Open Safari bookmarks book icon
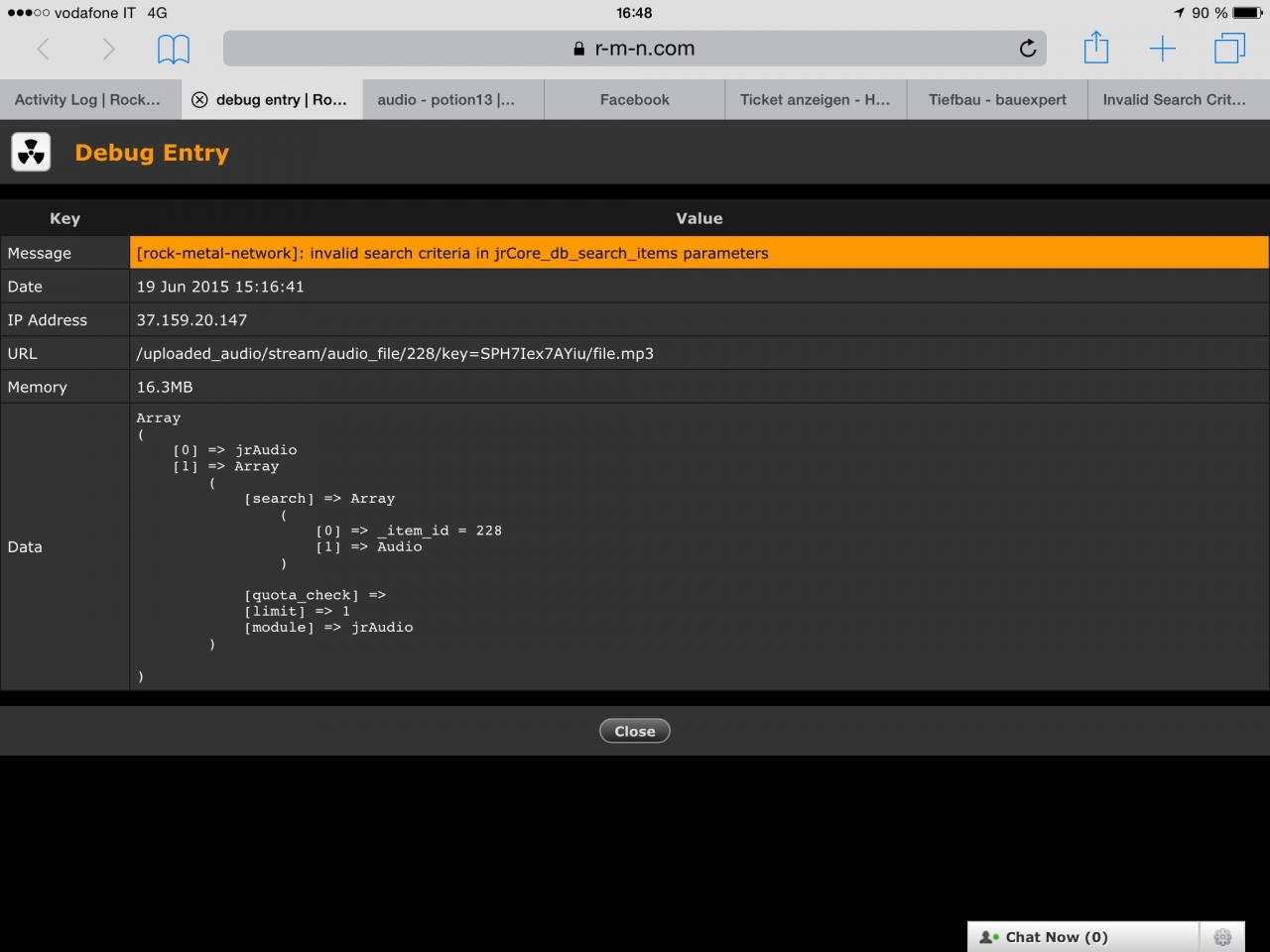 [174, 49]
